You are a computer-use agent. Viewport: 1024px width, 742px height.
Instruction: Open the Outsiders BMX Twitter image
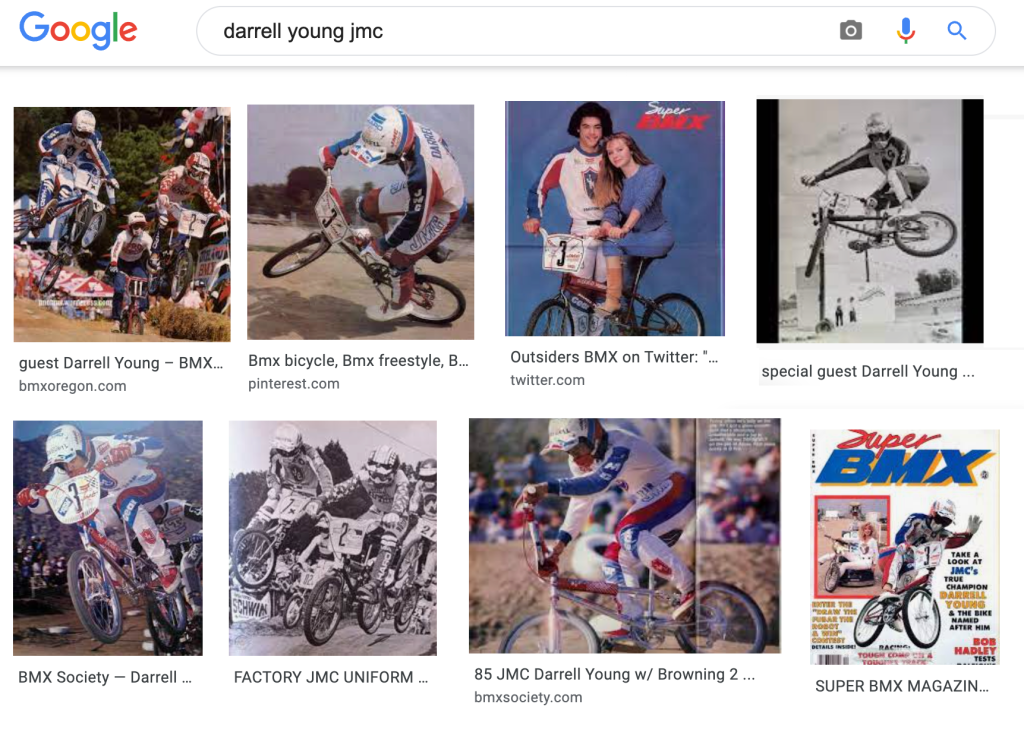click(x=615, y=218)
